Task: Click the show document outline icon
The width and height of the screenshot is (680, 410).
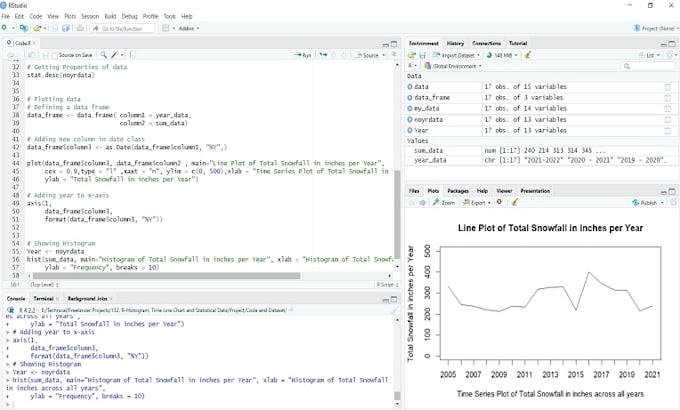Action: pos(394,55)
